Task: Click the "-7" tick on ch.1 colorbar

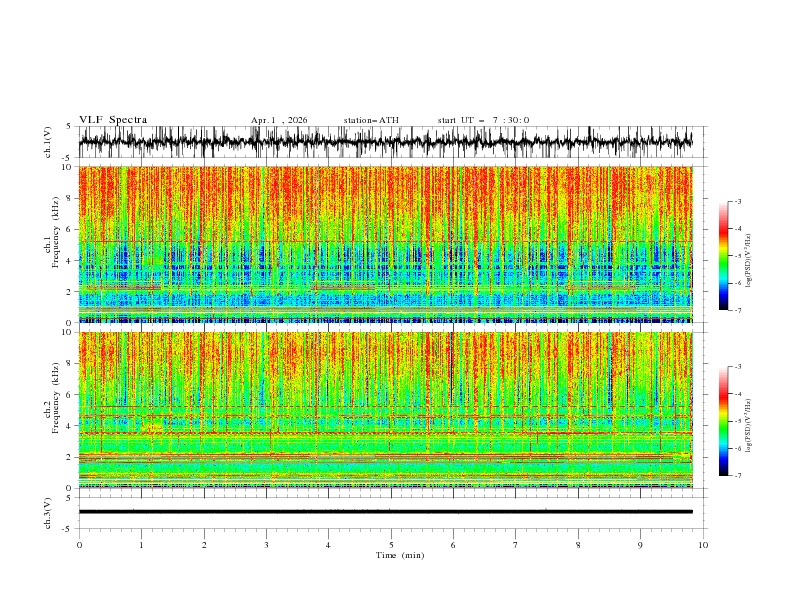Action: coord(737,310)
